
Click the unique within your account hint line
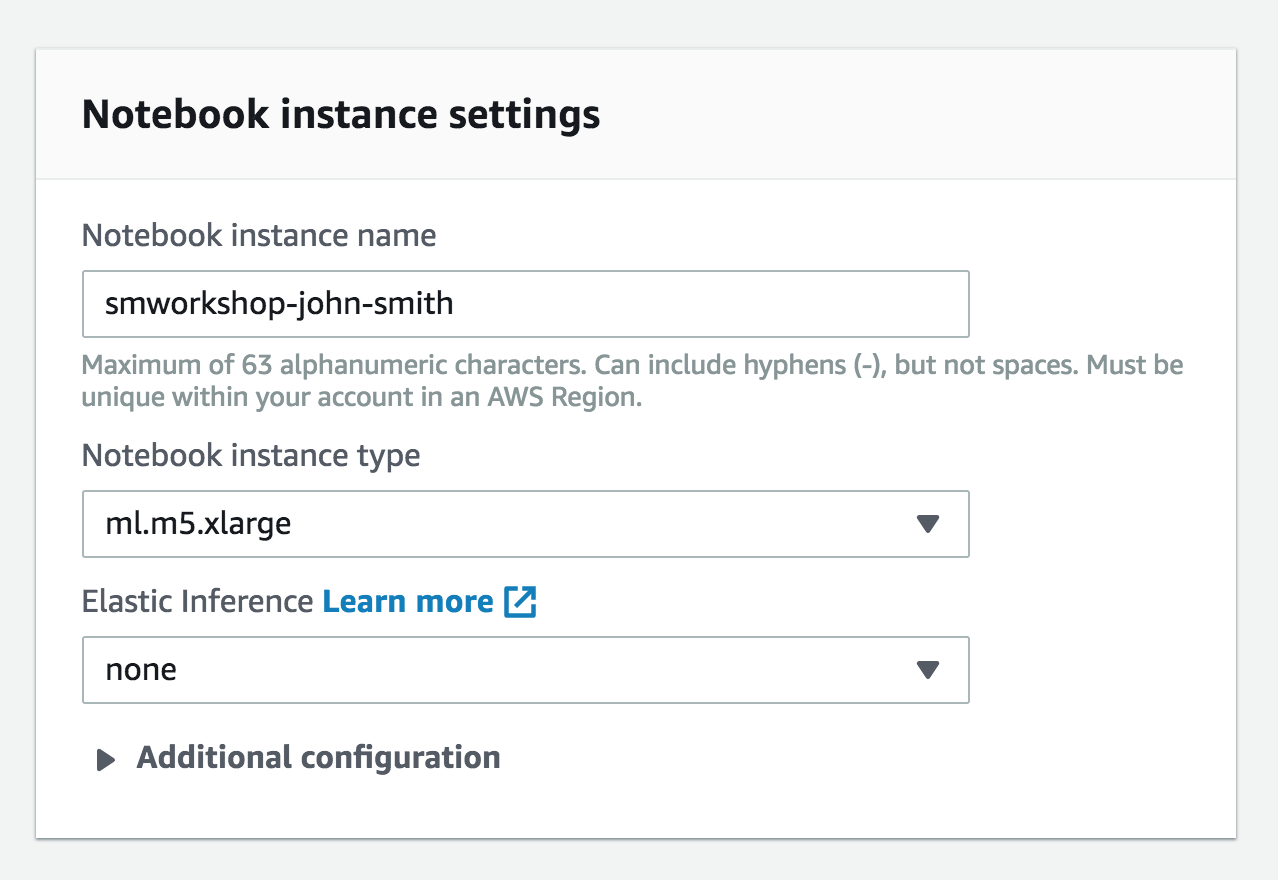(x=360, y=397)
